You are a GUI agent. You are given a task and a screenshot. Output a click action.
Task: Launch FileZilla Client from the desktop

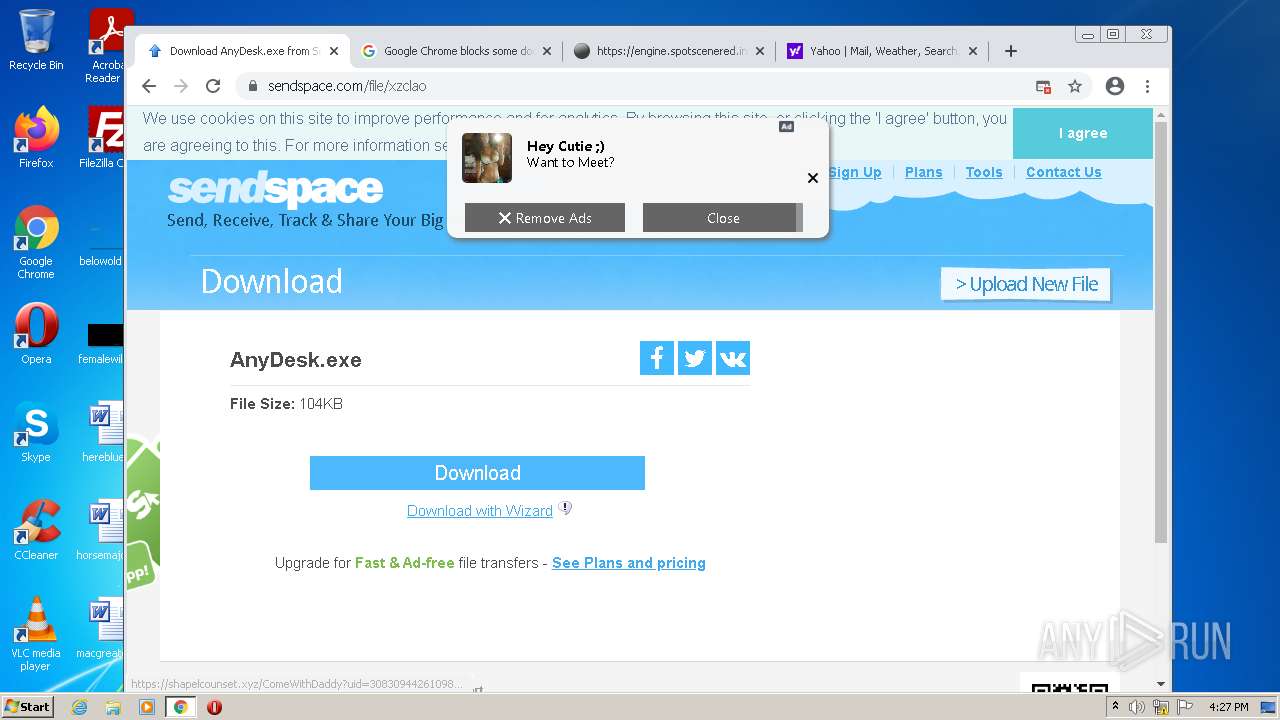click(104, 137)
